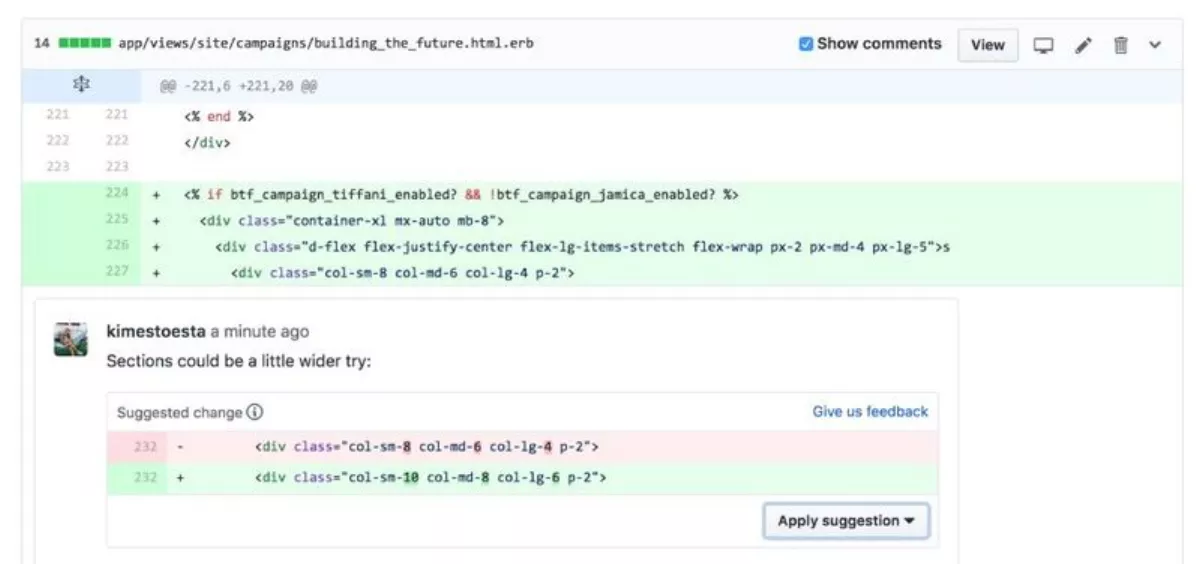Click the View file button
1200x564 pixels.
(x=987, y=45)
